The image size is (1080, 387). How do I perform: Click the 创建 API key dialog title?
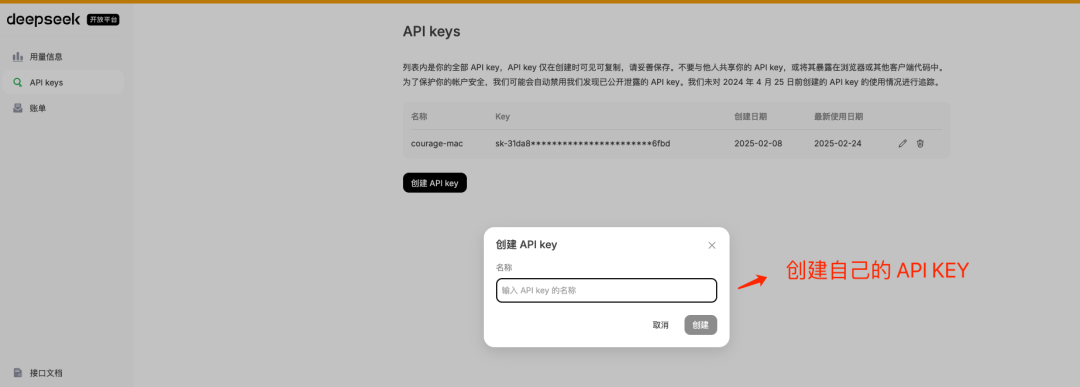526,244
